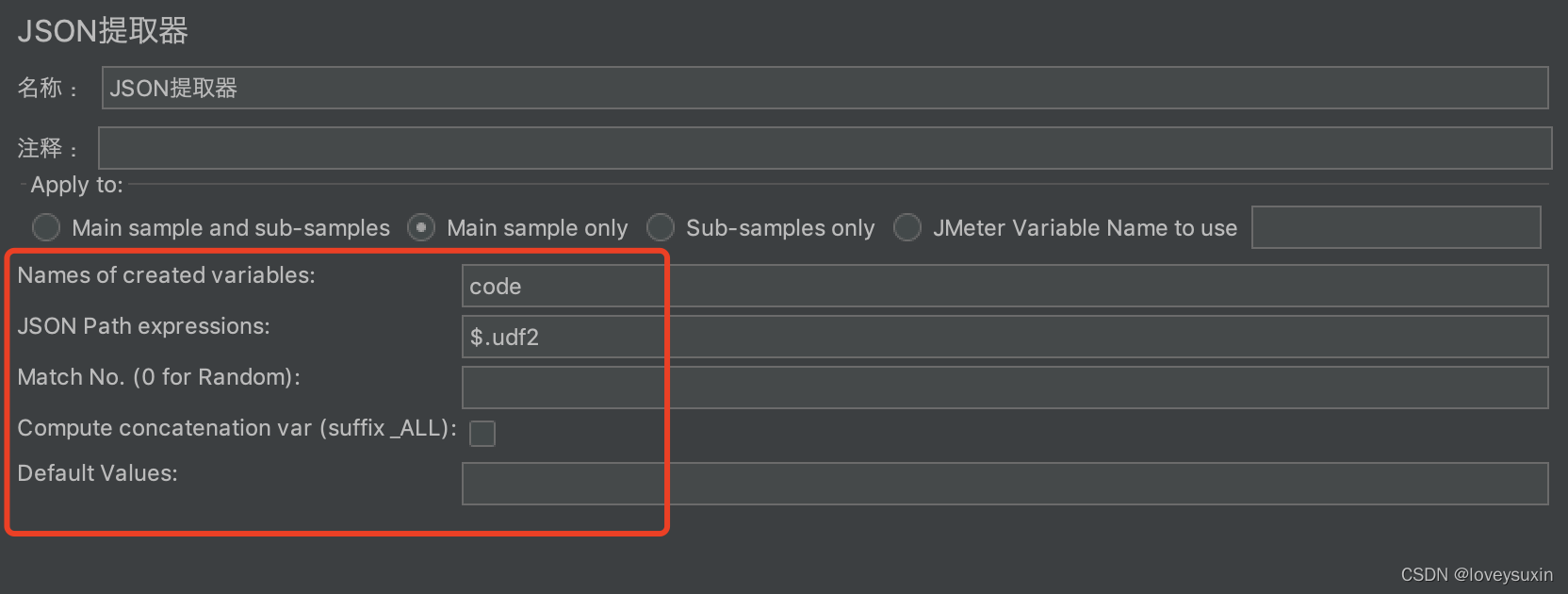Screen dimensions: 1568x594
Task: Click the JSON提取器 title heading
Action: tap(101, 31)
